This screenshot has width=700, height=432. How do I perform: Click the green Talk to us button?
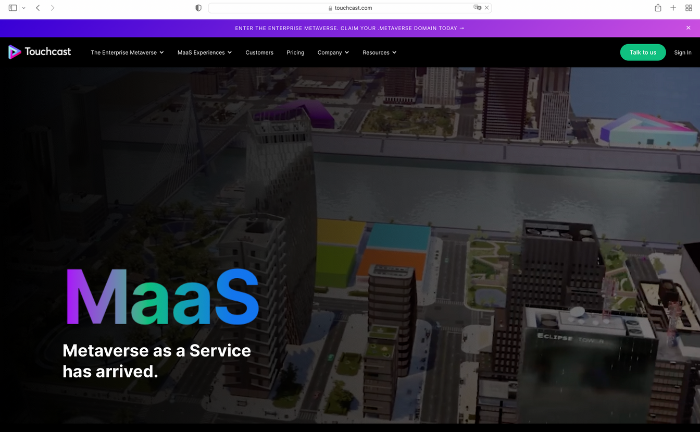click(x=642, y=52)
